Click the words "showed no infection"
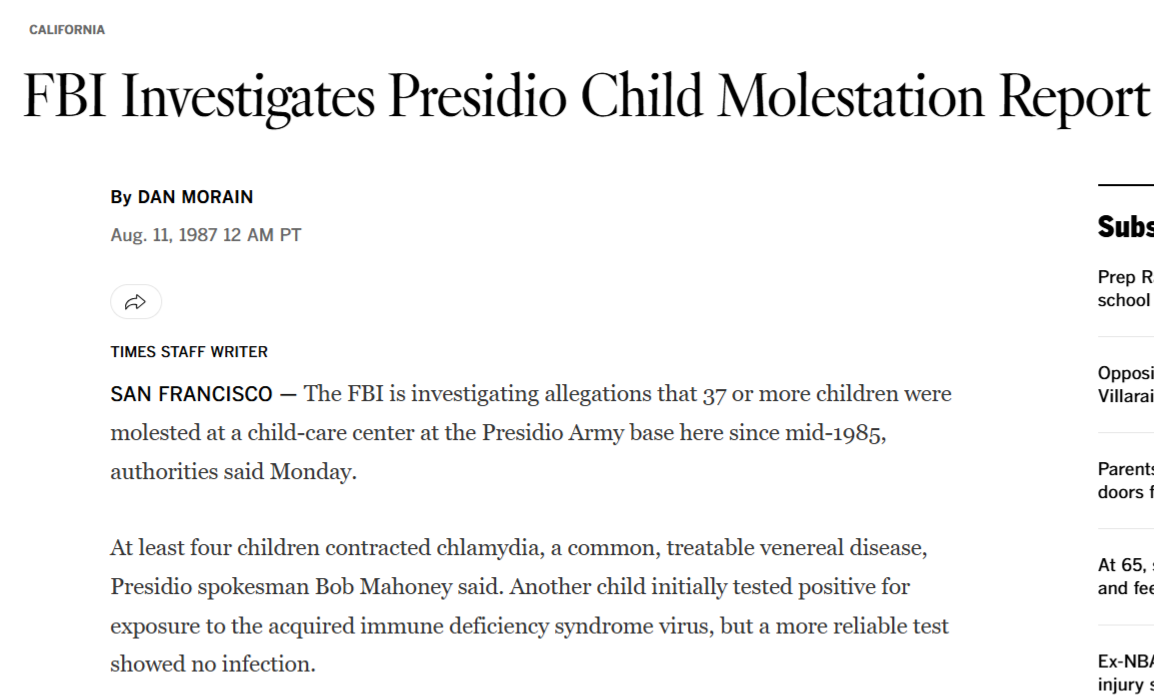Viewport: 1154px width, 695px height. click(x=212, y=664)
